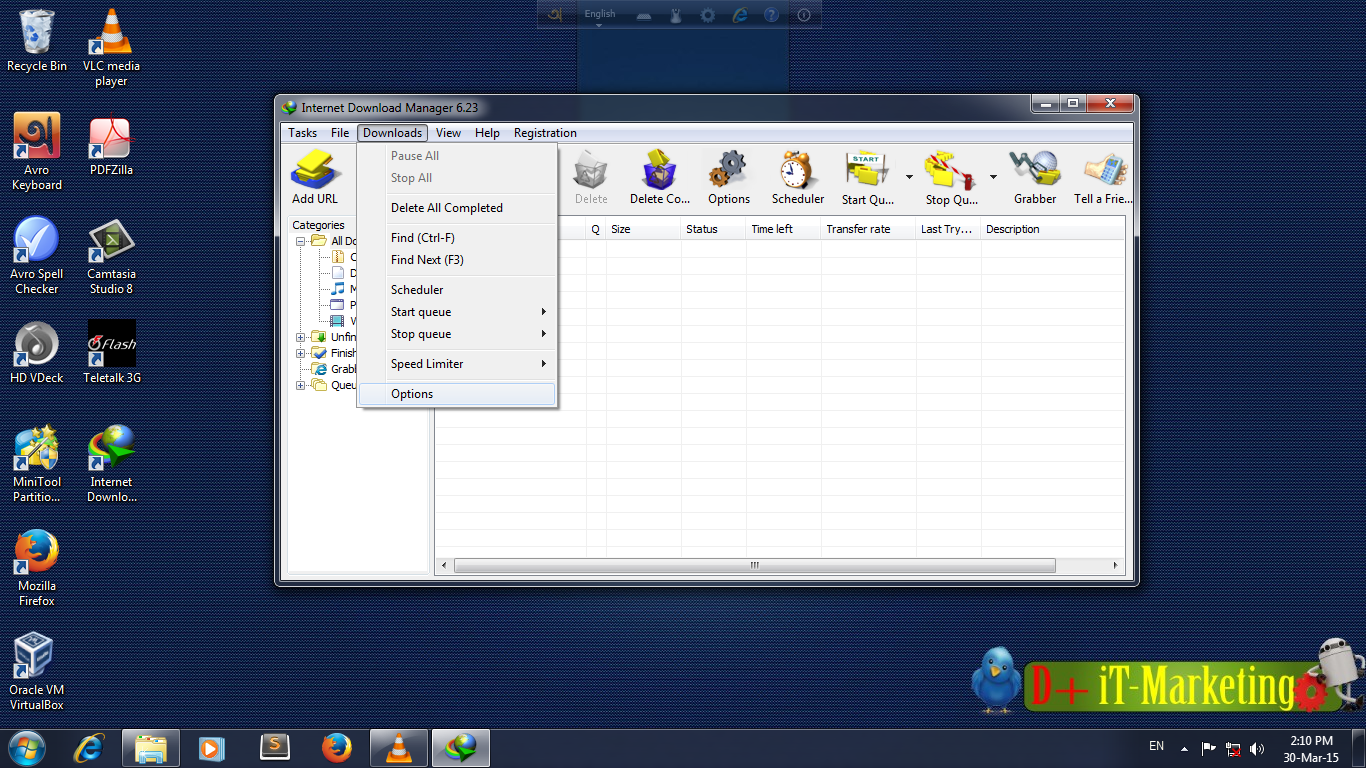Image resolution: width=1366 pixels, height=768 pixels.
Task: Expand the Speed Limiter submenu
Action: [x=457, y=364]
